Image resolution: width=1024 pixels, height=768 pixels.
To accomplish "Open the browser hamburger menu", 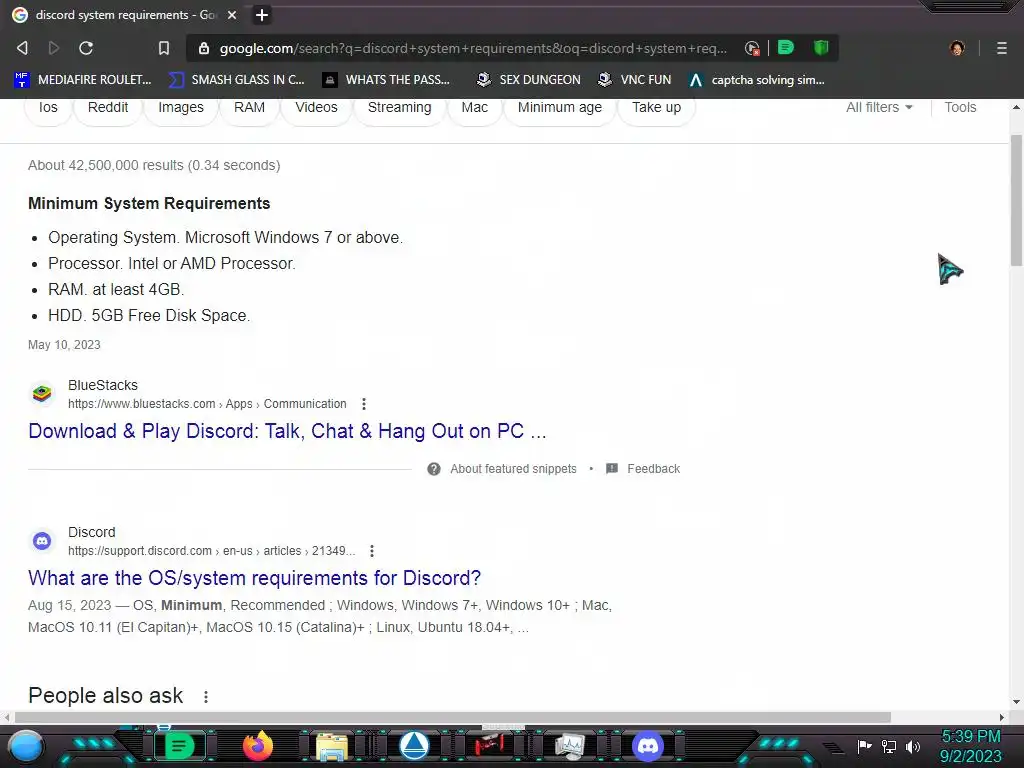I will coord(1001,48).
